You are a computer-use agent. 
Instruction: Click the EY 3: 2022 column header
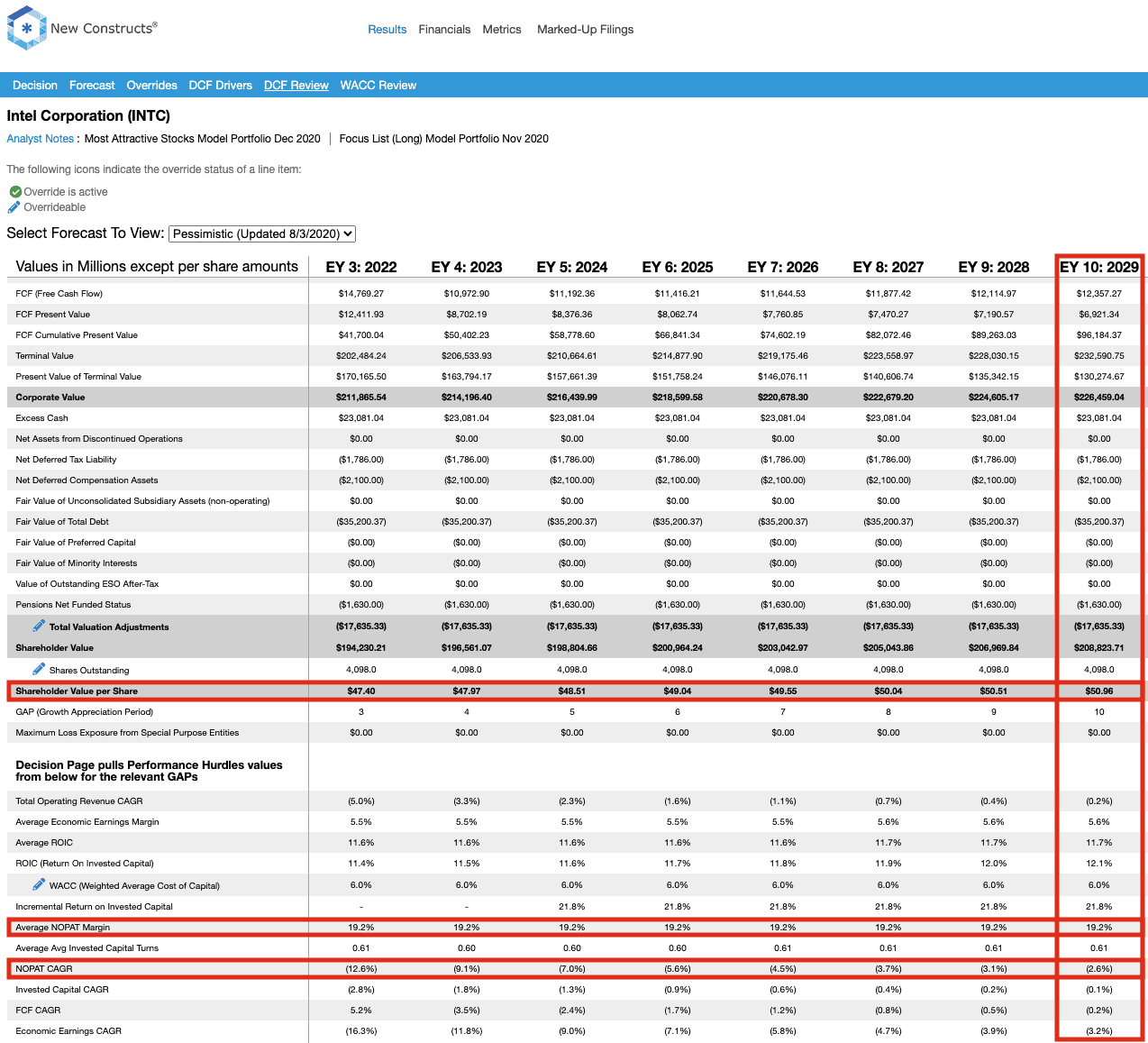point(361,267)
